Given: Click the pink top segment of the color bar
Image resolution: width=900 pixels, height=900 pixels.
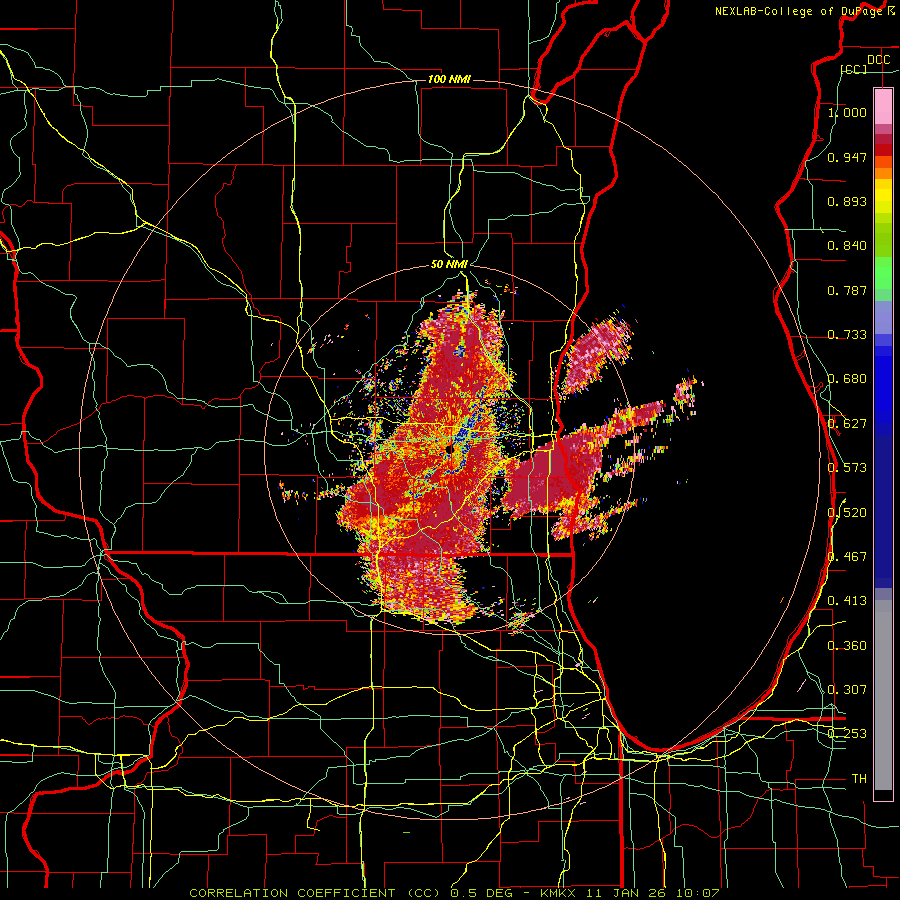Looking at the screenshot, I should click(883, 106).
